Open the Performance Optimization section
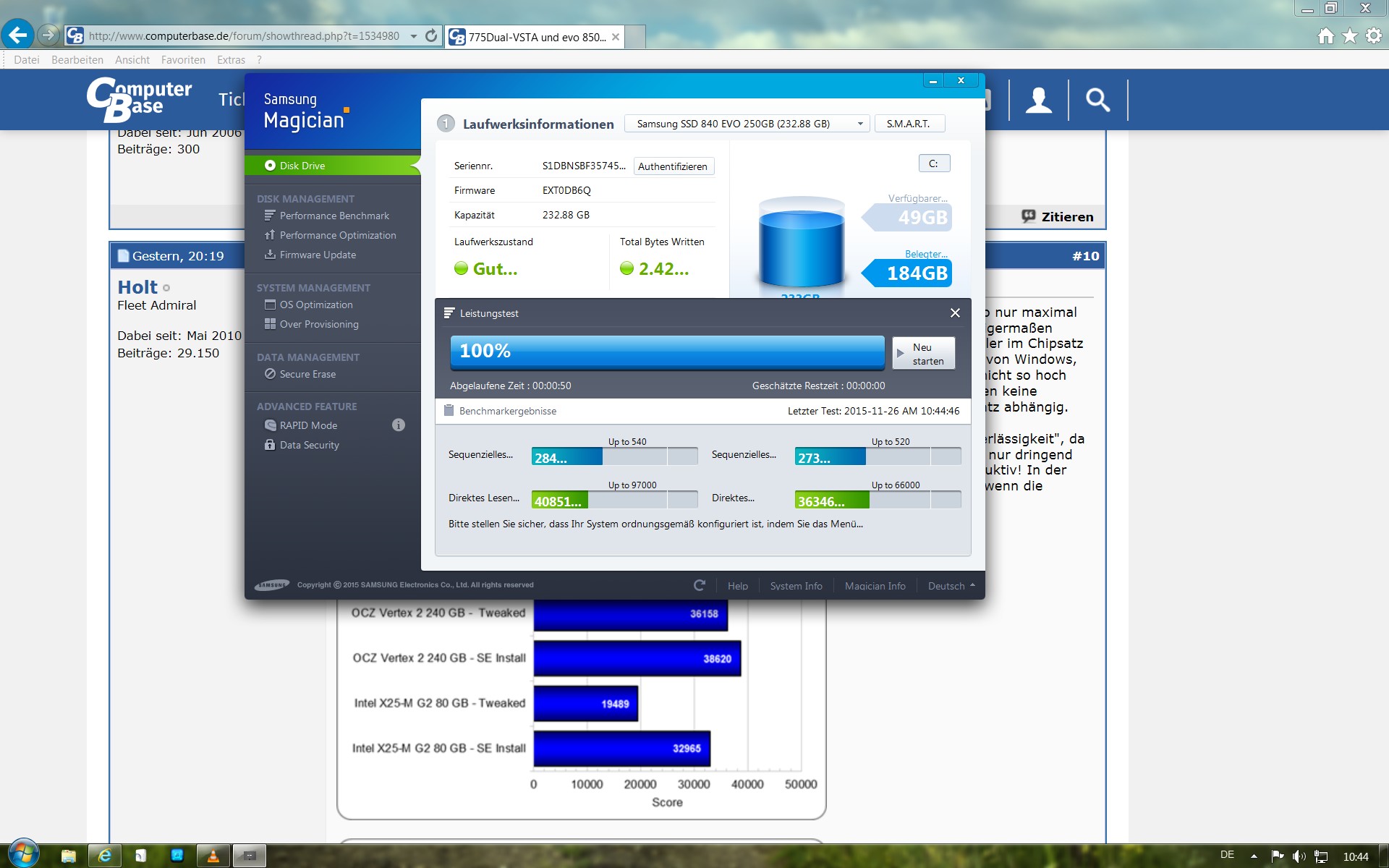Screen dimensions: 1389x868 (337, 235)
